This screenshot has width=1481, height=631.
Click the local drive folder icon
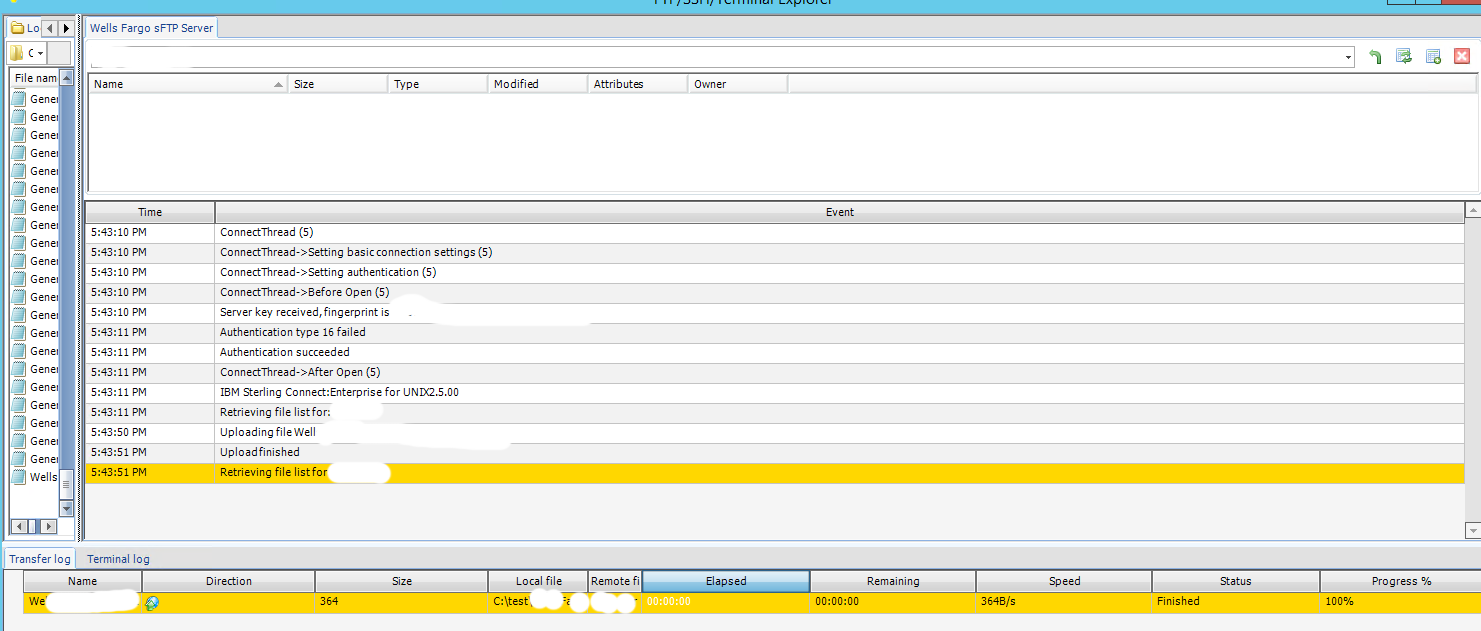click(x=17, y=53)
